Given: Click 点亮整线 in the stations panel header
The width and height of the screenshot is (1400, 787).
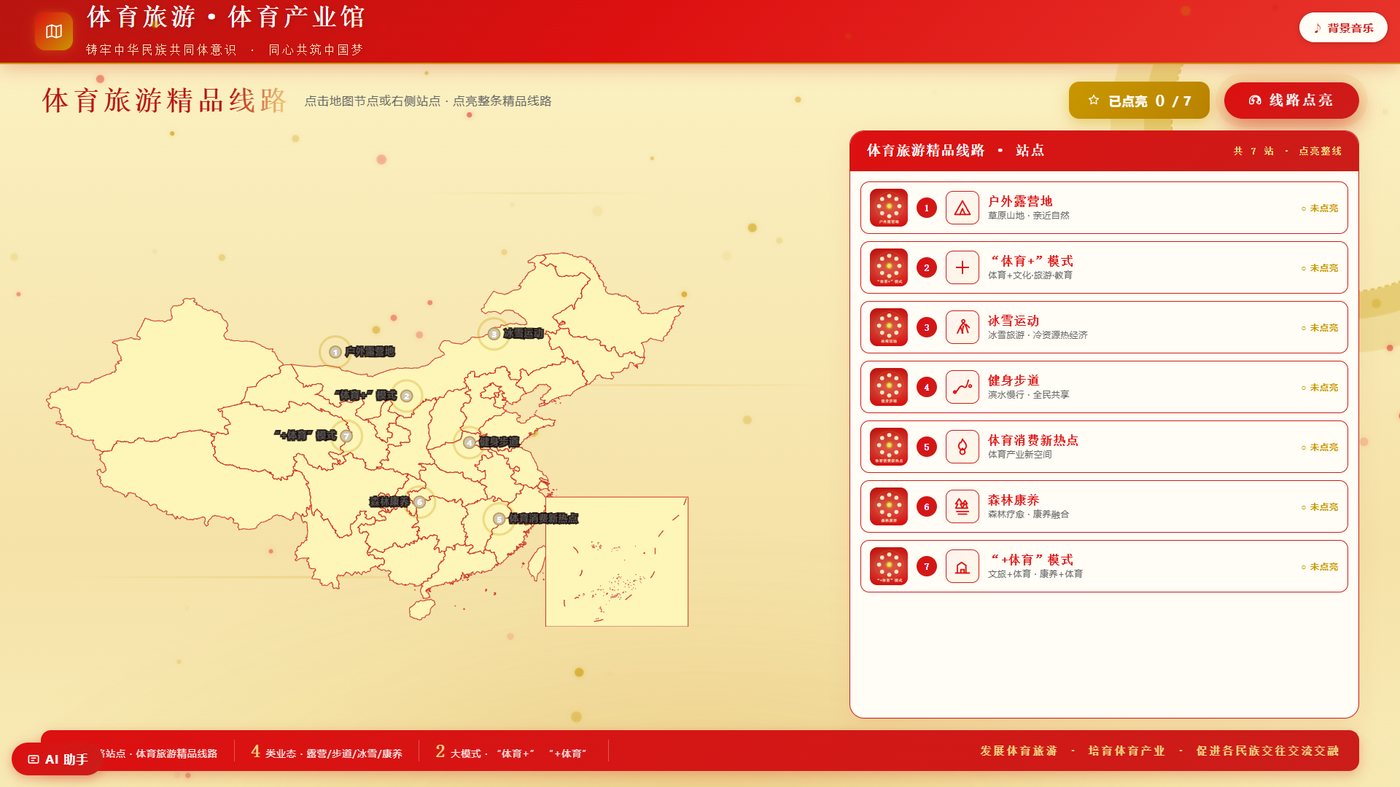Looking at the screenshot, I should [1320, 151].
